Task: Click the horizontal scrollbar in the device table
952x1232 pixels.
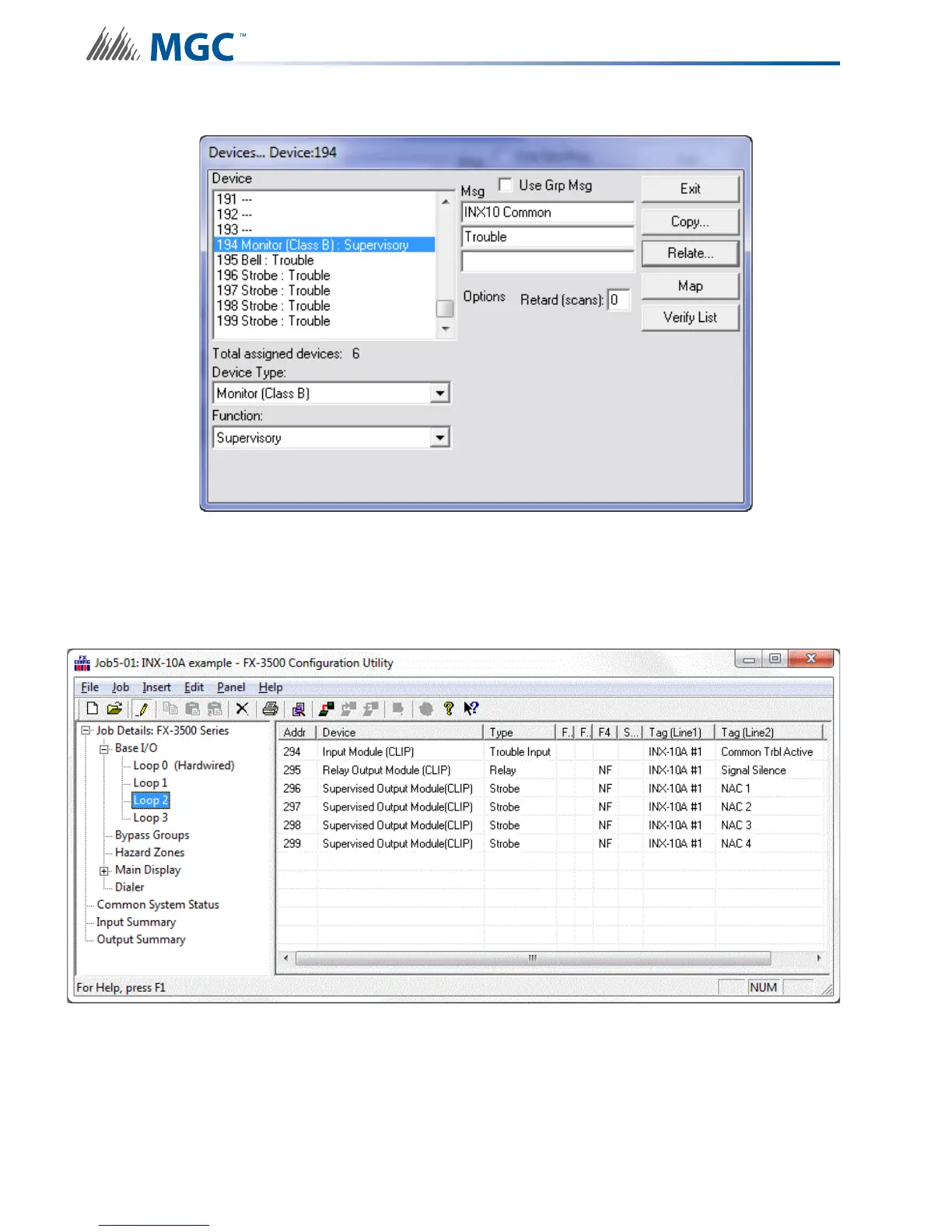Action: (533, 958)
